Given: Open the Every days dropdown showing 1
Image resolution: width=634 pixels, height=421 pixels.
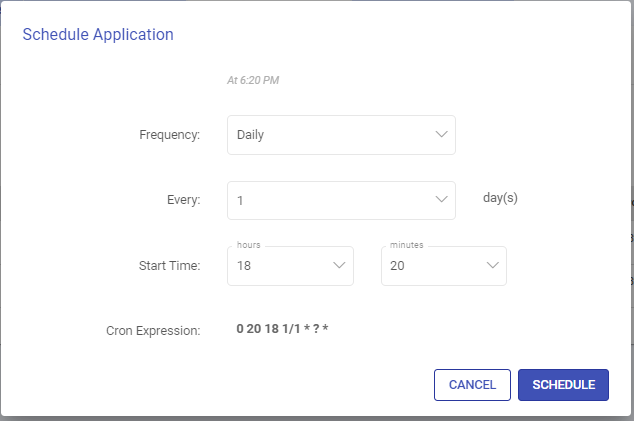Looking at the screenshot, I should click(x=341, y=200).
